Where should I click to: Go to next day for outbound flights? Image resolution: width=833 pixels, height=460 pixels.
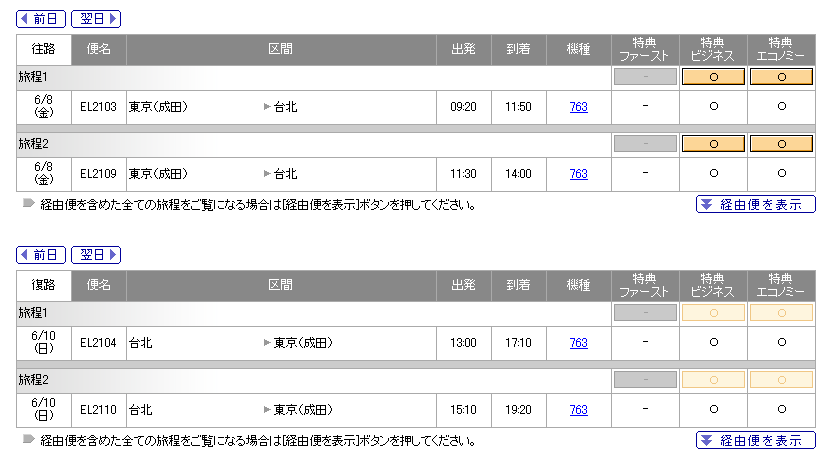coord(96,19)
